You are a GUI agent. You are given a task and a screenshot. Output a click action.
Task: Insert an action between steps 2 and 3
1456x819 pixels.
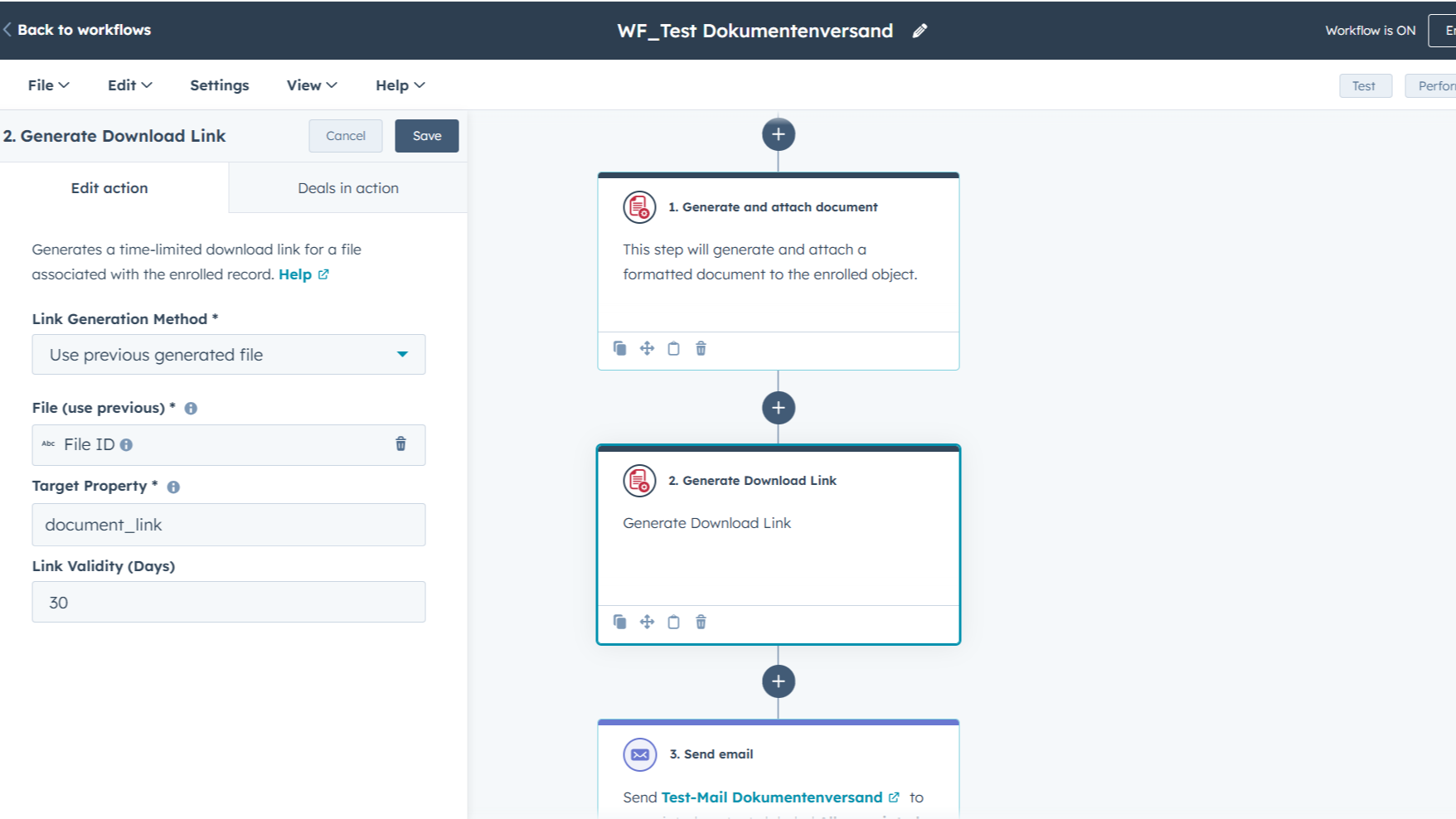[x=778, y=681]
